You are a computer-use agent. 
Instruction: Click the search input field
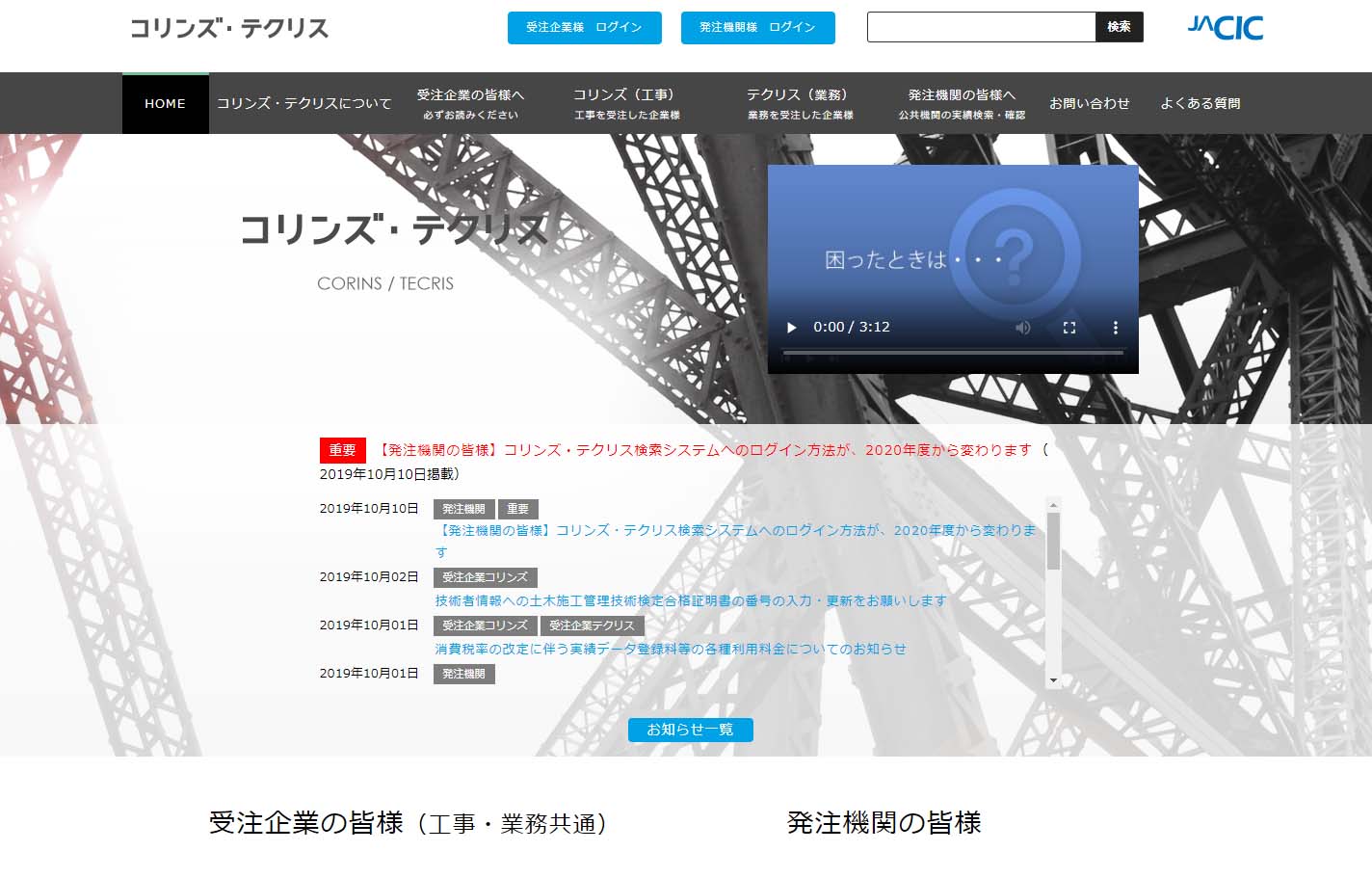pyautogui.click(x=981, y=27)
